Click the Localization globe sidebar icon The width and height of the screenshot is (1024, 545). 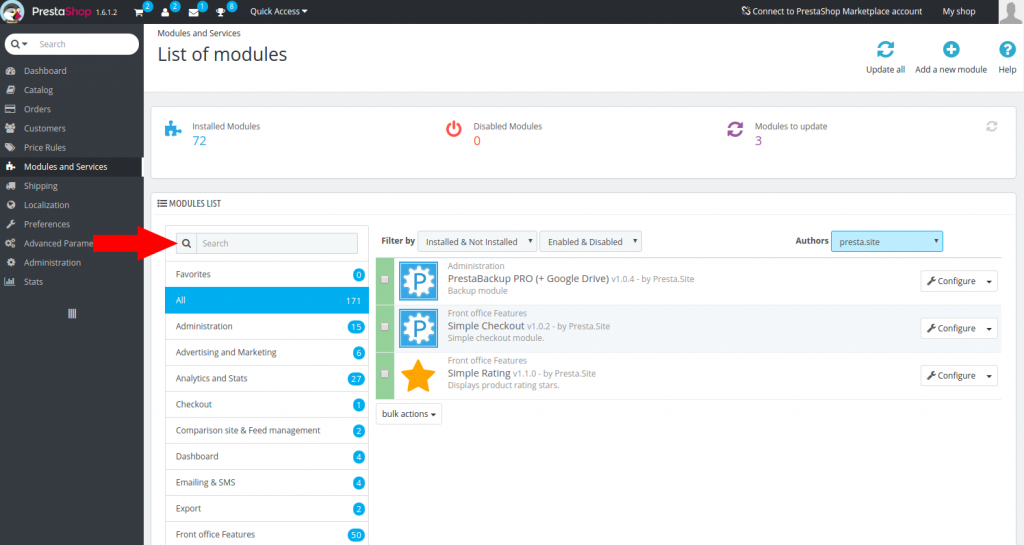(x=10, y=205)
